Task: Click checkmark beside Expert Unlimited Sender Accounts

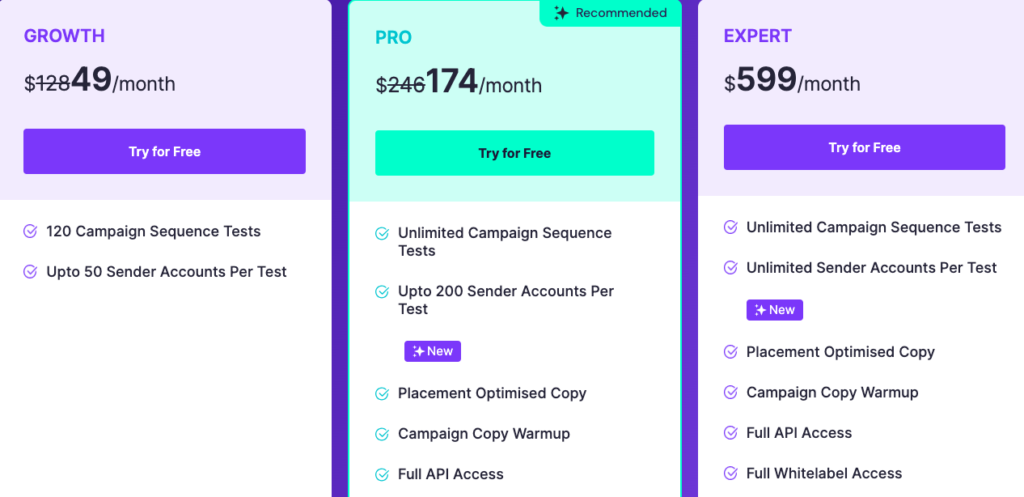Action: click(x=730, y=268)
